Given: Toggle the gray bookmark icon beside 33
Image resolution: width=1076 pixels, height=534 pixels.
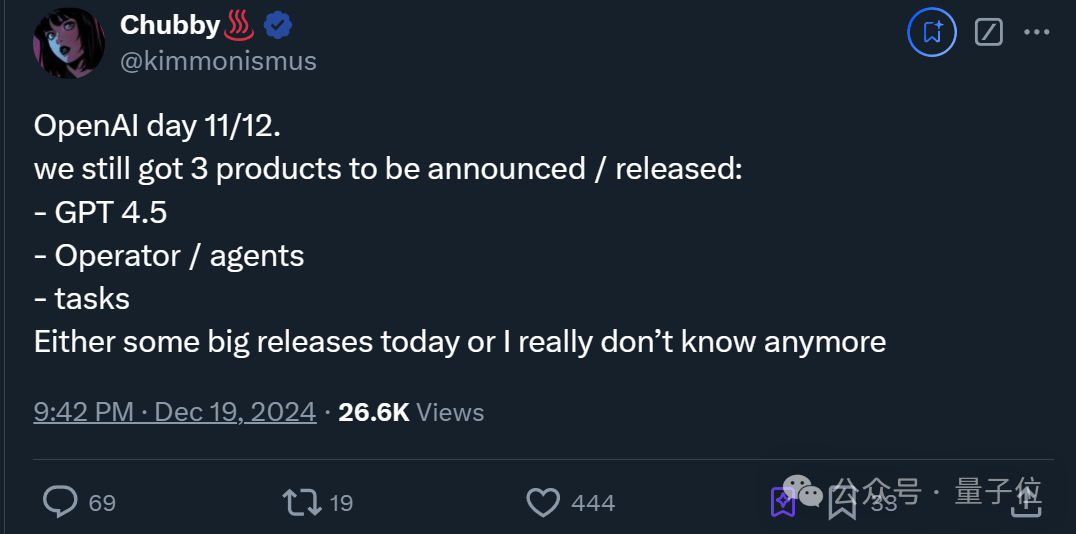Looking at the screenshot, I should tap(842, 503).
